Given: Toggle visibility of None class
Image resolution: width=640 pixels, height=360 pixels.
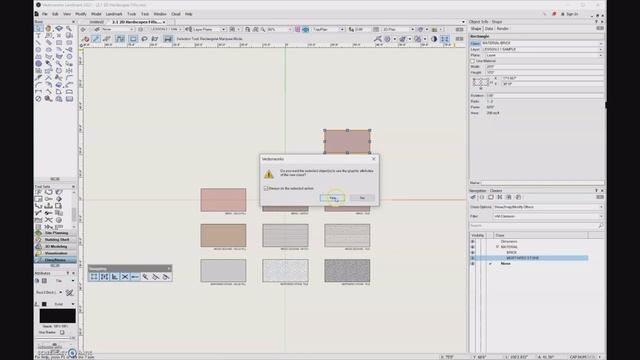Looking at the screenshot, I should tap(473, 264).
